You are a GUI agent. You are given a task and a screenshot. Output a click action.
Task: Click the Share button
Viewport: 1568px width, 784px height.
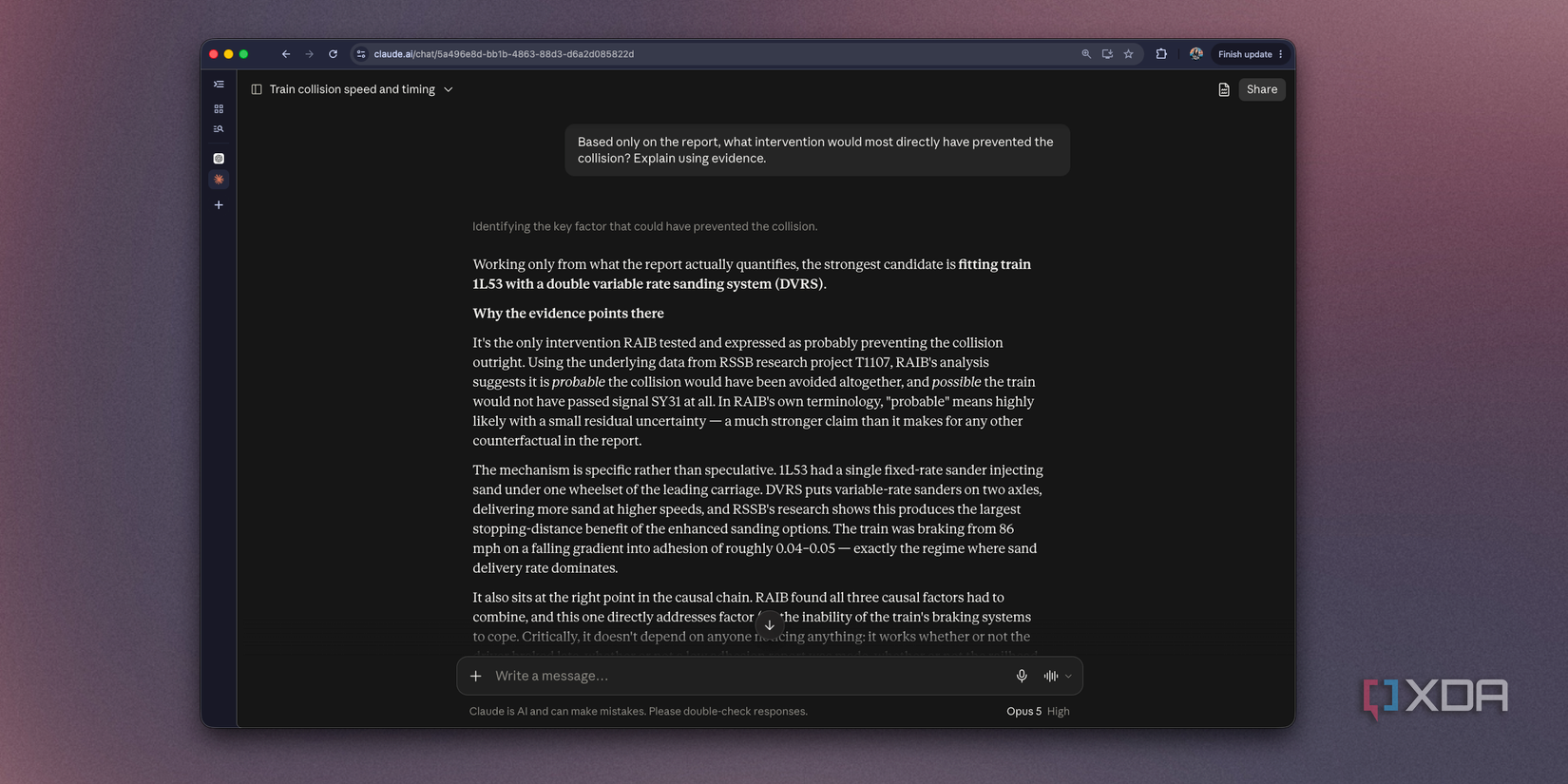pos(1262,89)
